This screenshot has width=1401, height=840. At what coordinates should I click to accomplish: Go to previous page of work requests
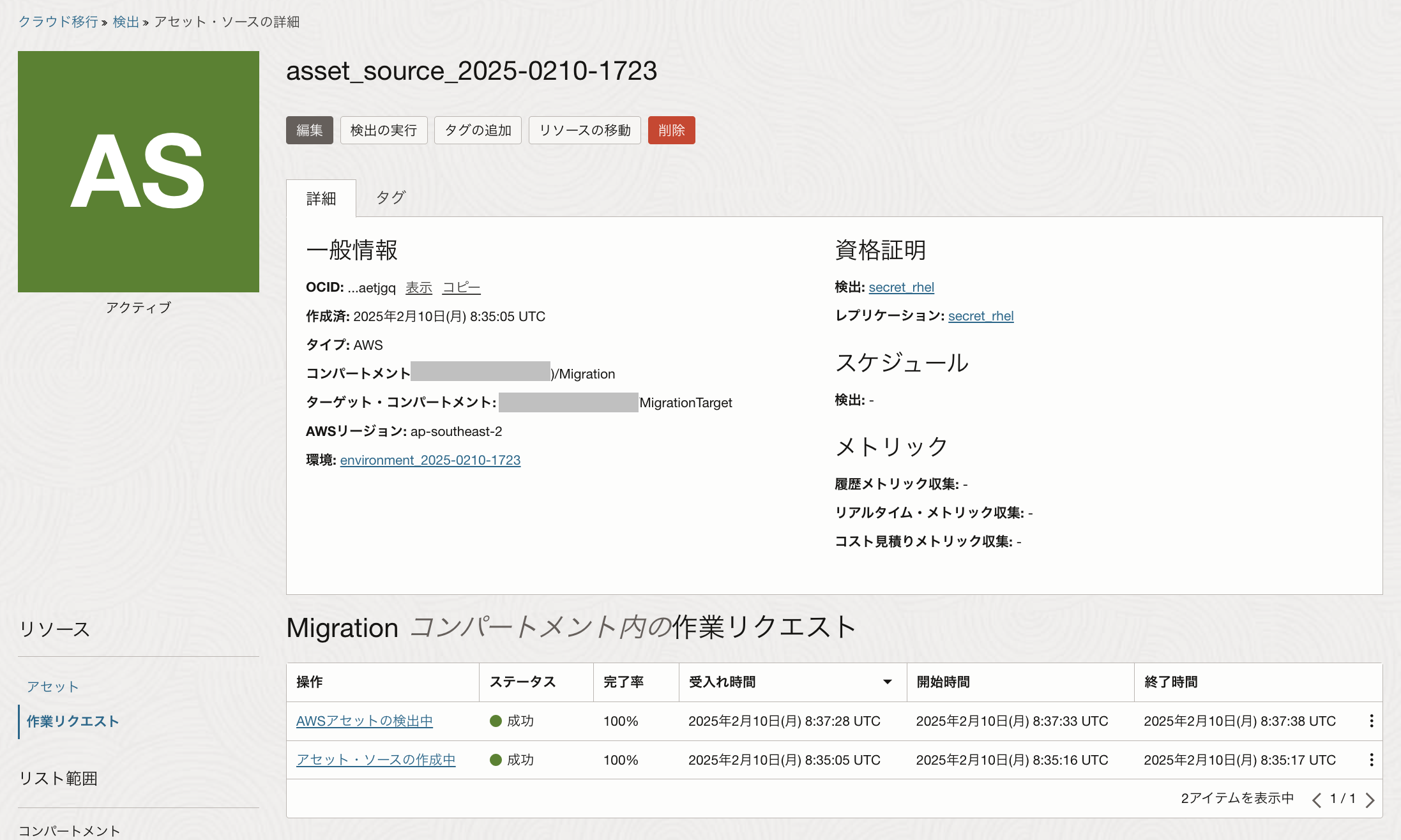tap(1316, 800)
